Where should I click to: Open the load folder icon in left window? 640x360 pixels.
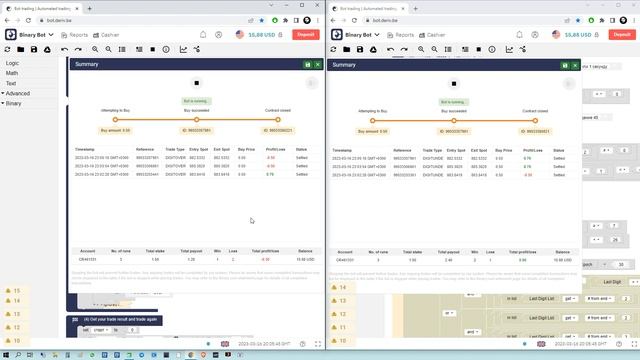[20, 49]
